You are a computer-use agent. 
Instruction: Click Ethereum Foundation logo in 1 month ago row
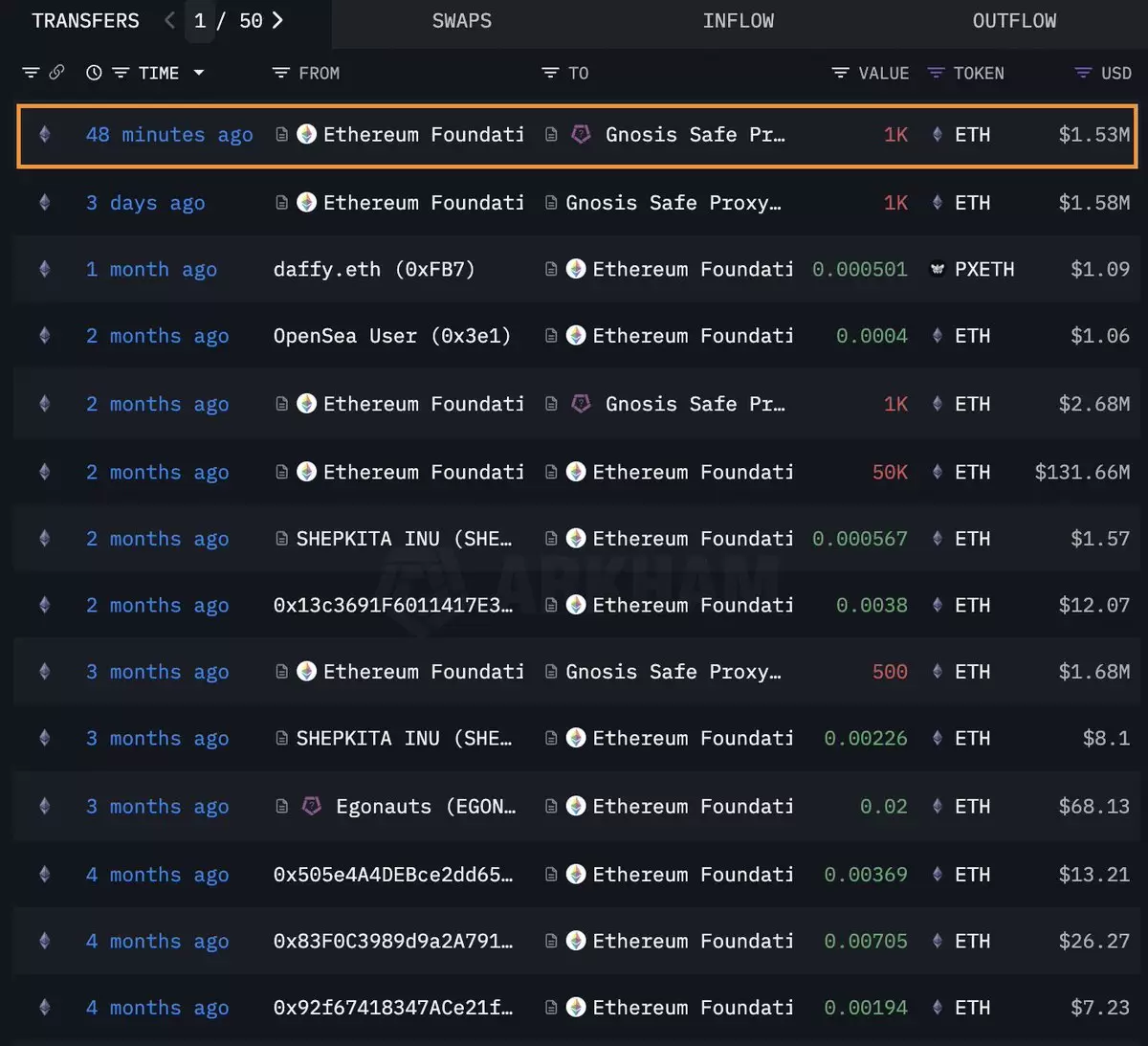pyautogui.click(x=576, y=269)
